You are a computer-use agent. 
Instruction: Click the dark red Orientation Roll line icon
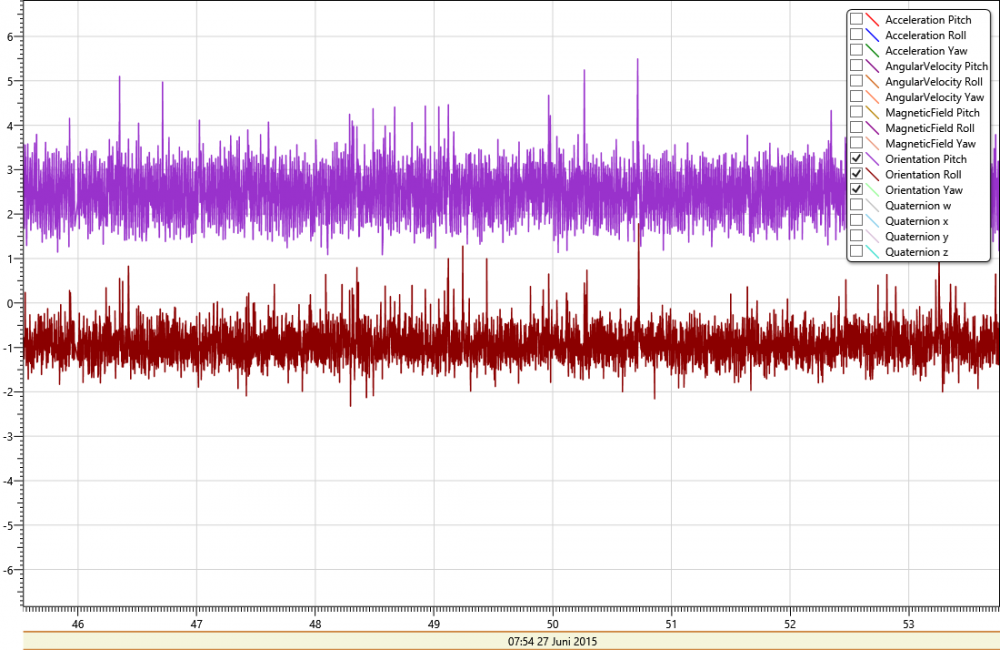[x=873, y=174]
